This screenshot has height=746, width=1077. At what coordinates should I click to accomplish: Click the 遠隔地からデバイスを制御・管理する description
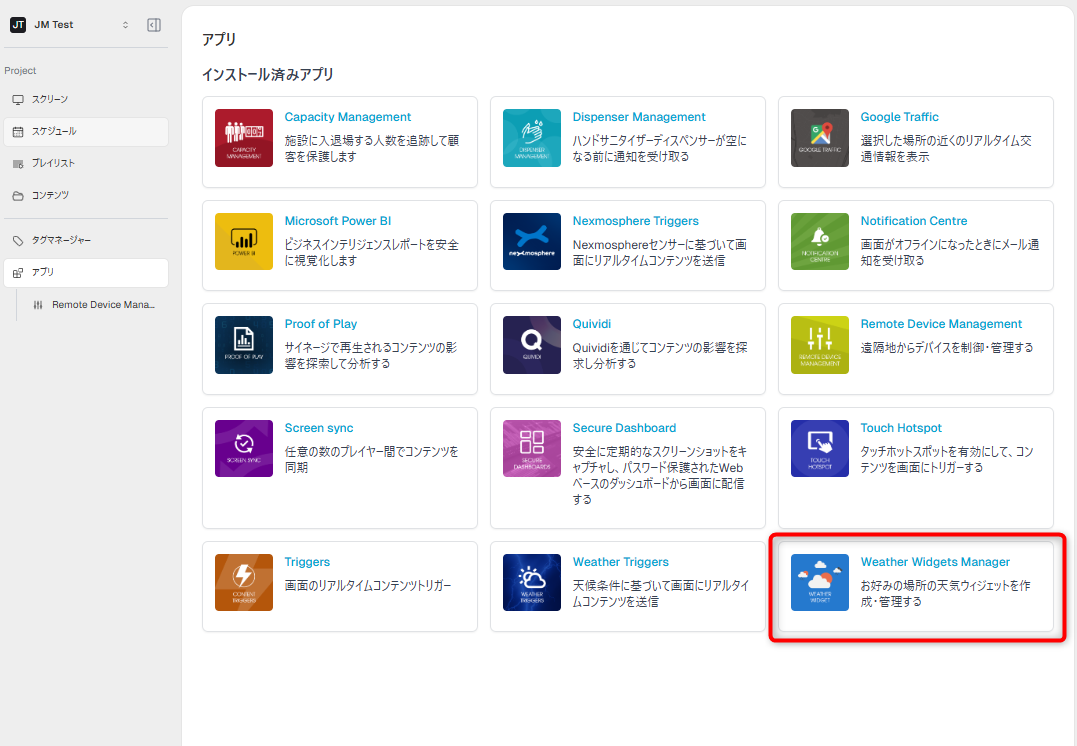pos(947,348)
